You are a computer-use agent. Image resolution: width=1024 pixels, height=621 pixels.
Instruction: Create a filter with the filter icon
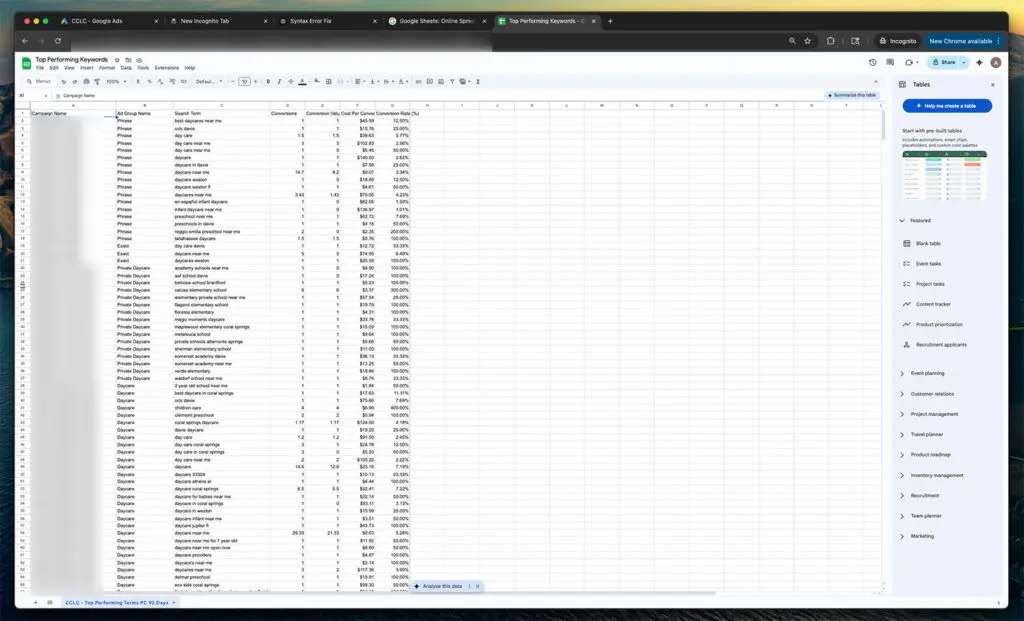tap(451, 80)
